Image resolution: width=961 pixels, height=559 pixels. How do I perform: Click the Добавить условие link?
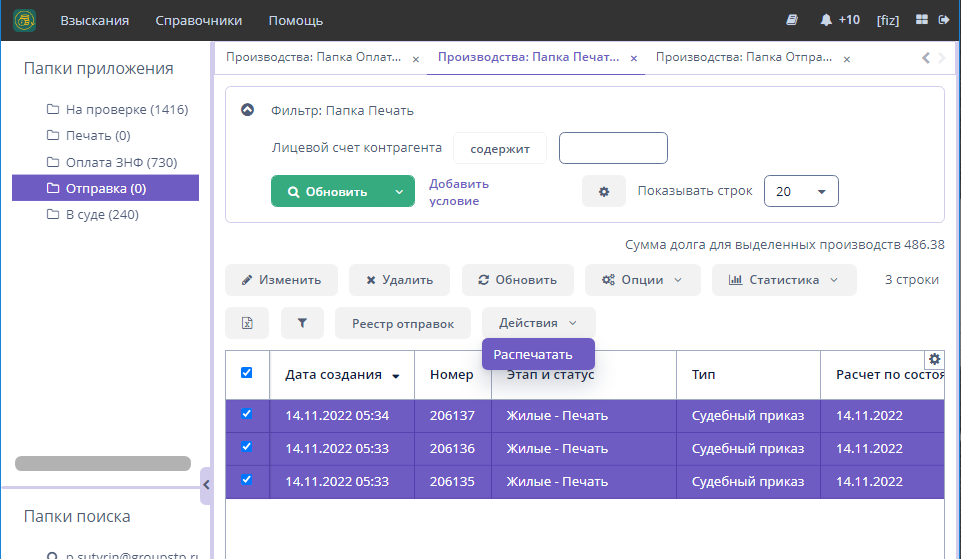pyautogui.click(x=458, y=192)
